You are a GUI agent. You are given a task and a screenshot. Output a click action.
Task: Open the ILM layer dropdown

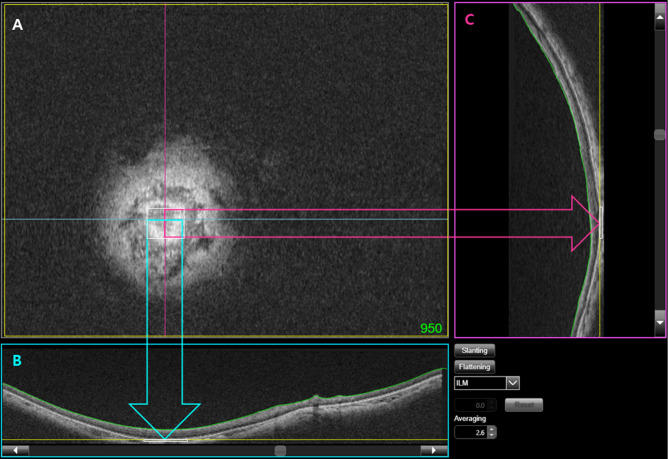[x=513, y=383]
